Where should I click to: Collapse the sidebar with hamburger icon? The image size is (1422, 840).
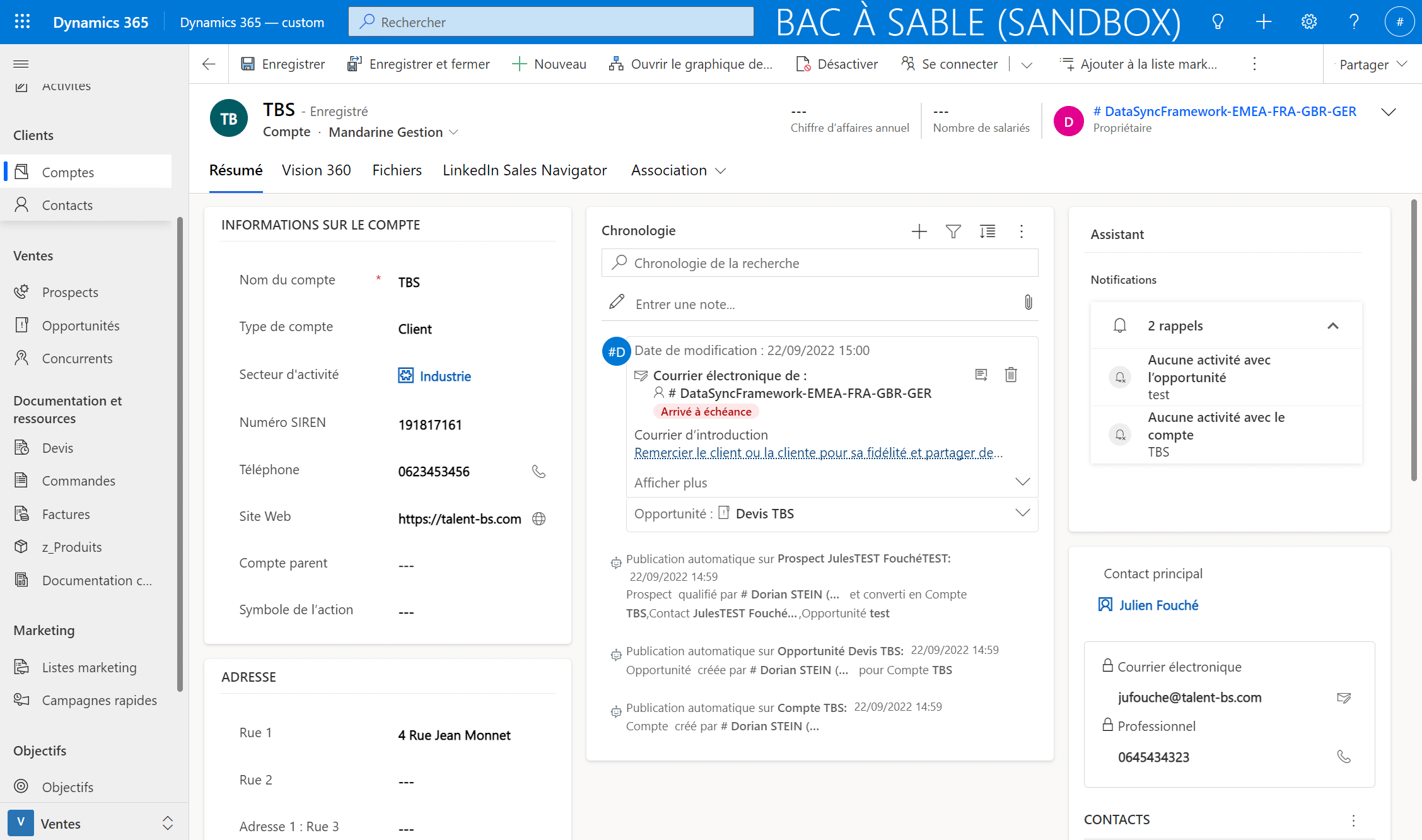click(21, 64)
